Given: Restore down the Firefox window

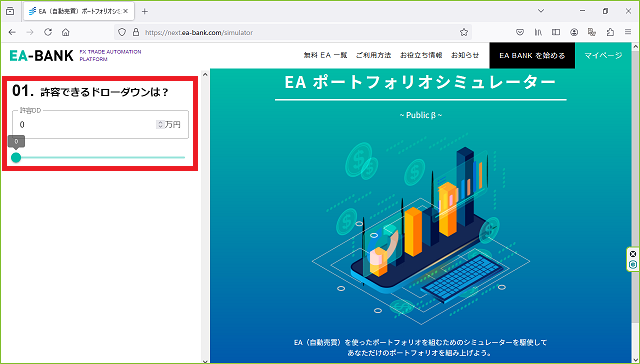Looking at the screenshot, I should (605, 11).
